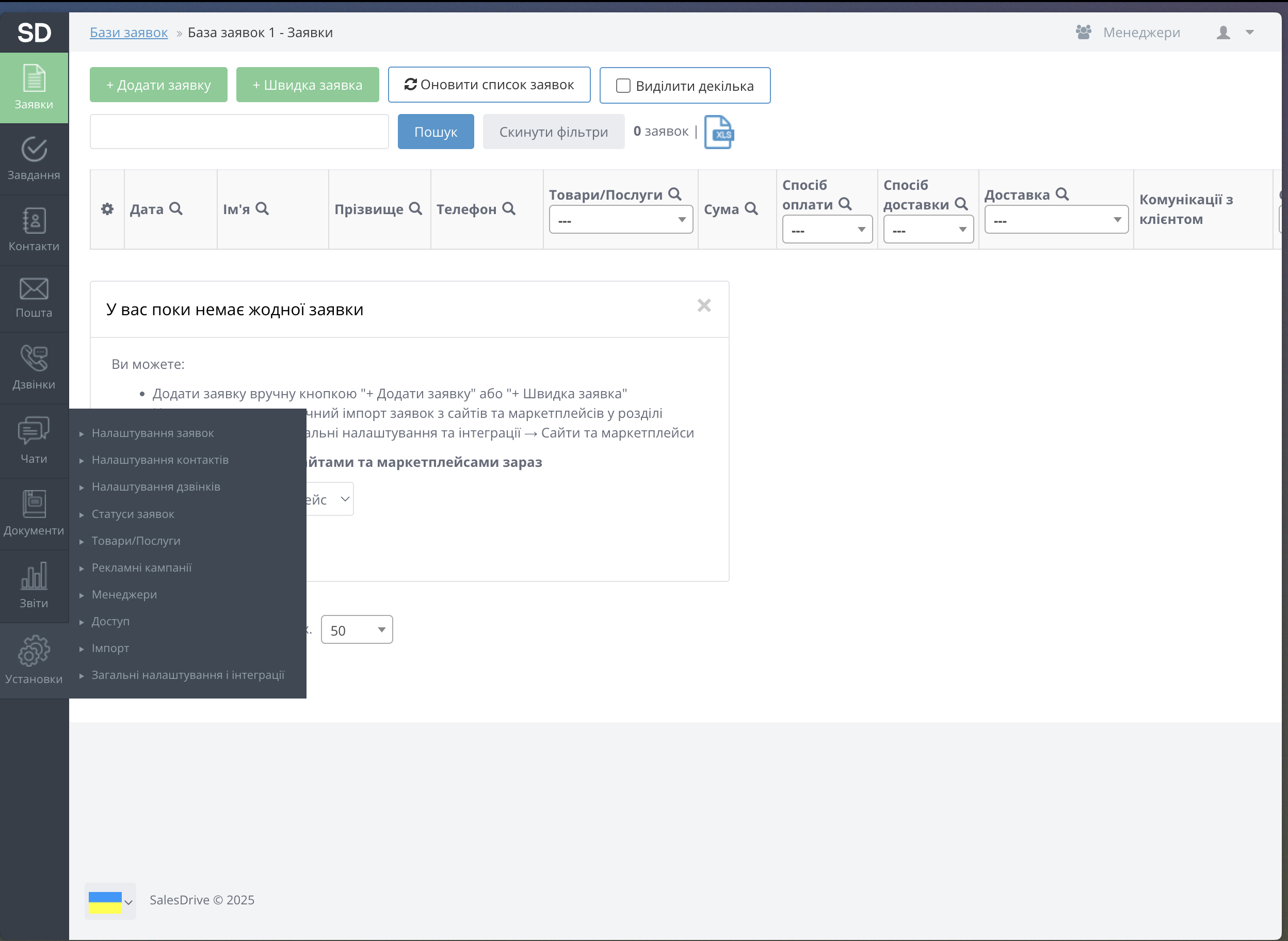Open the 50 per-page dropdown
The height and width of the screenshot is (941, 1288).
click(357, 630)
